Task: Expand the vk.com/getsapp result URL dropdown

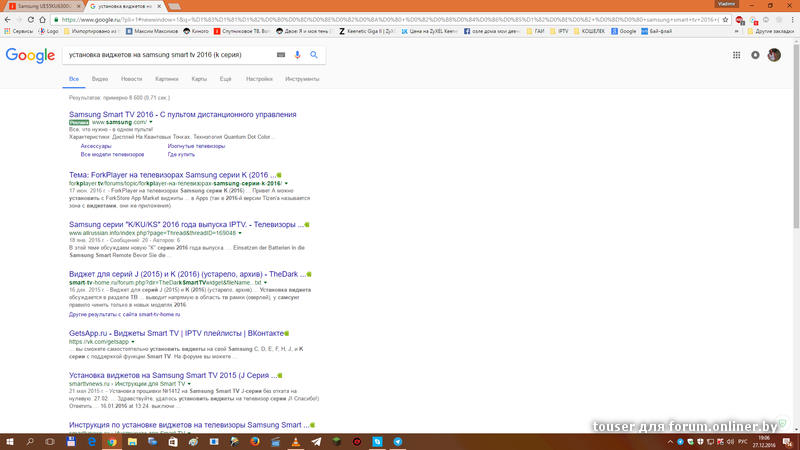Action: [133, 342]
